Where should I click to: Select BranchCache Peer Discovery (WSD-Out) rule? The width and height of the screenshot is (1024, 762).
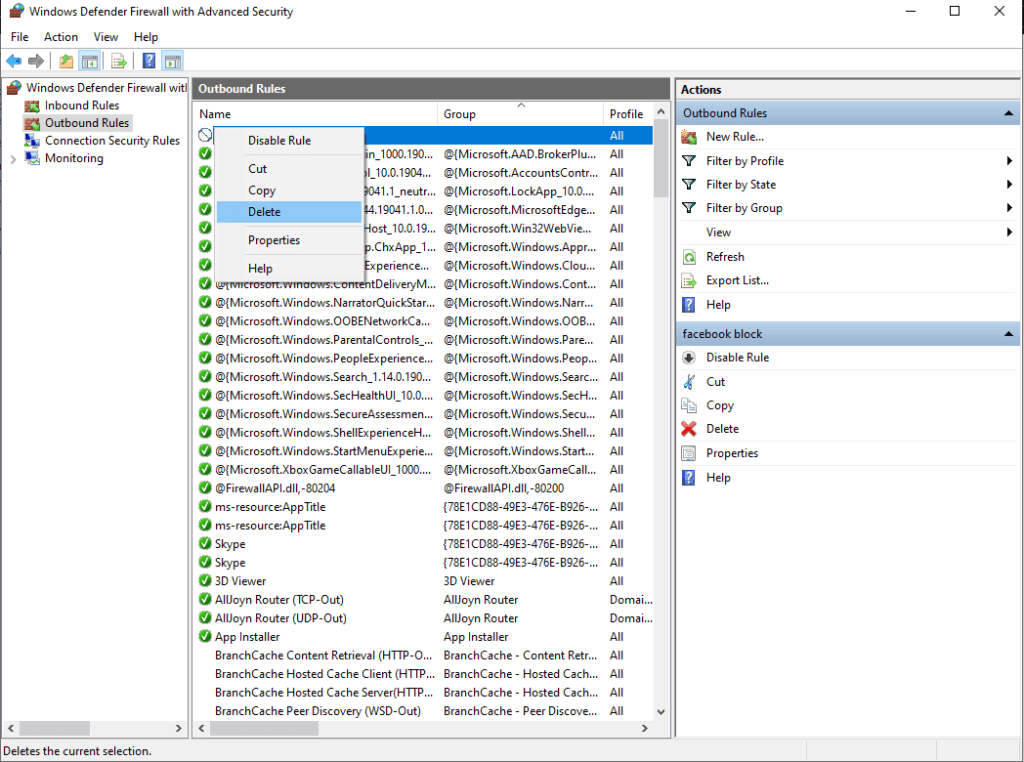coord(317,711)
